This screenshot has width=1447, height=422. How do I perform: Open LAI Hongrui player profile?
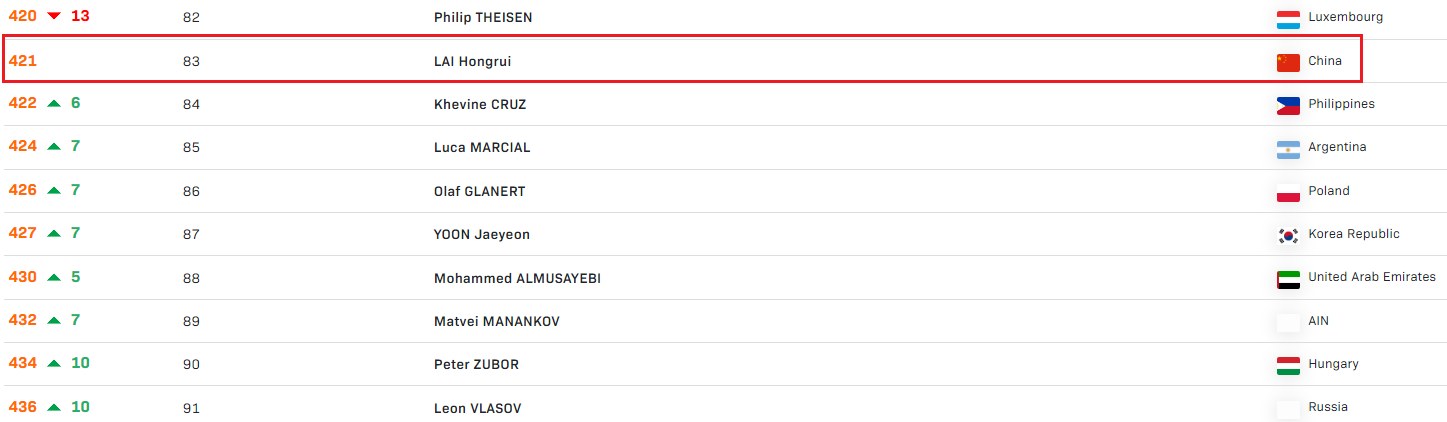coord(473,61)
